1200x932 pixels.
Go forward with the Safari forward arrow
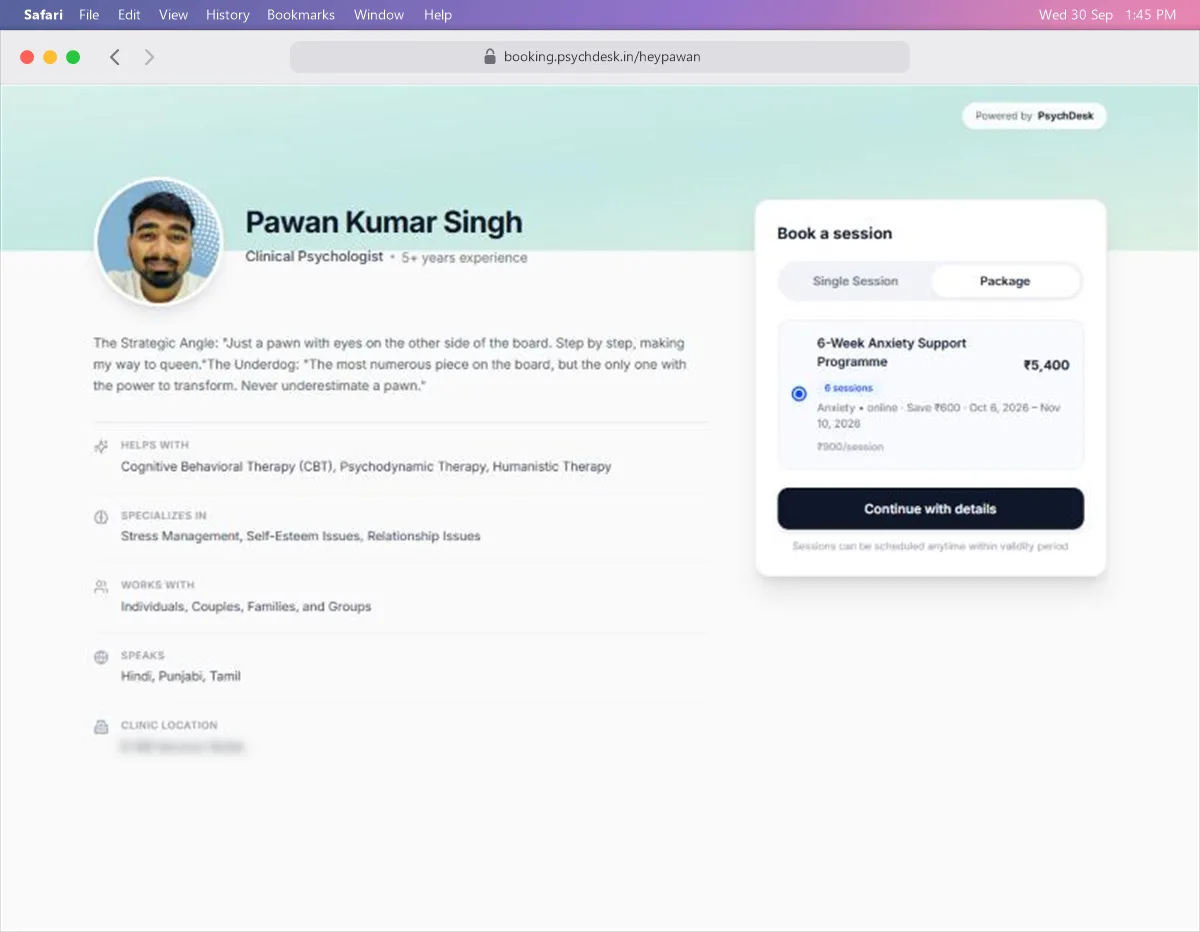(x=149, y=57)
